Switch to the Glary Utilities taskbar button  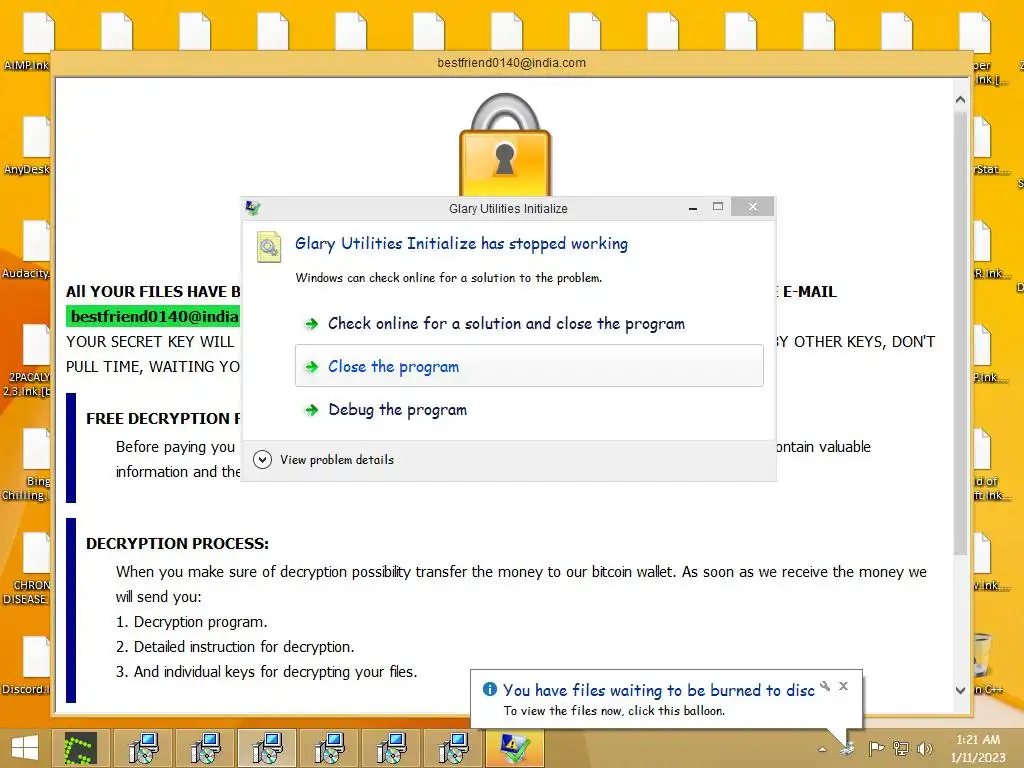coord(514,748)
